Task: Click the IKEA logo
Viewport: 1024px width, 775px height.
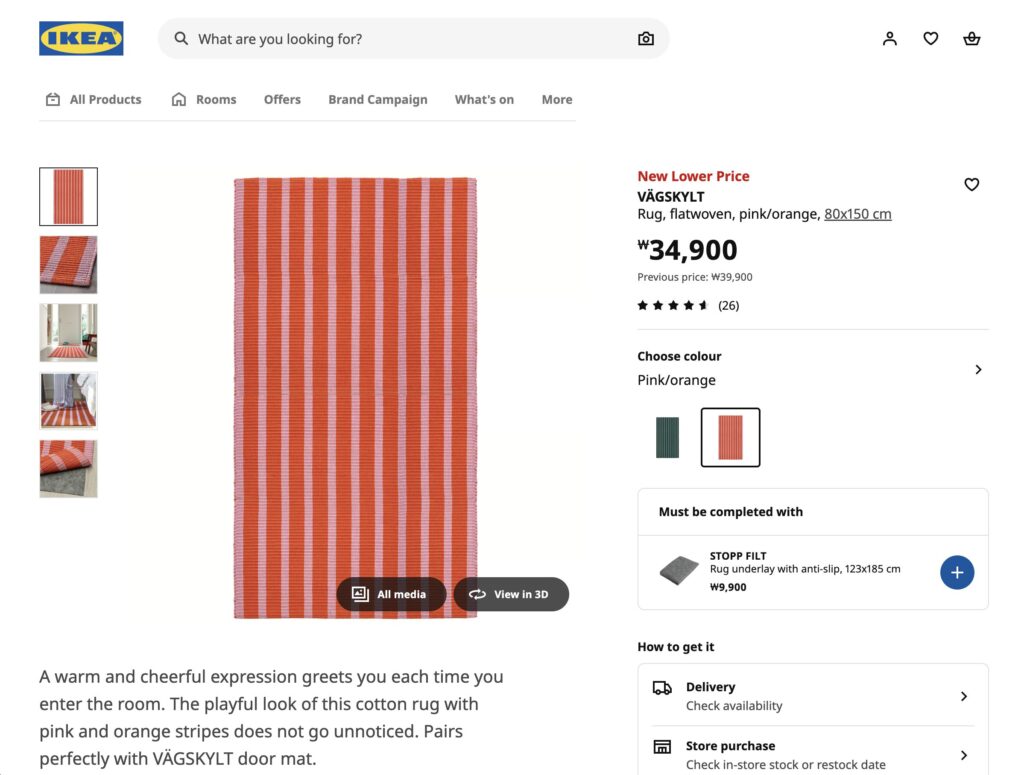Action: (x=81, y=39)
